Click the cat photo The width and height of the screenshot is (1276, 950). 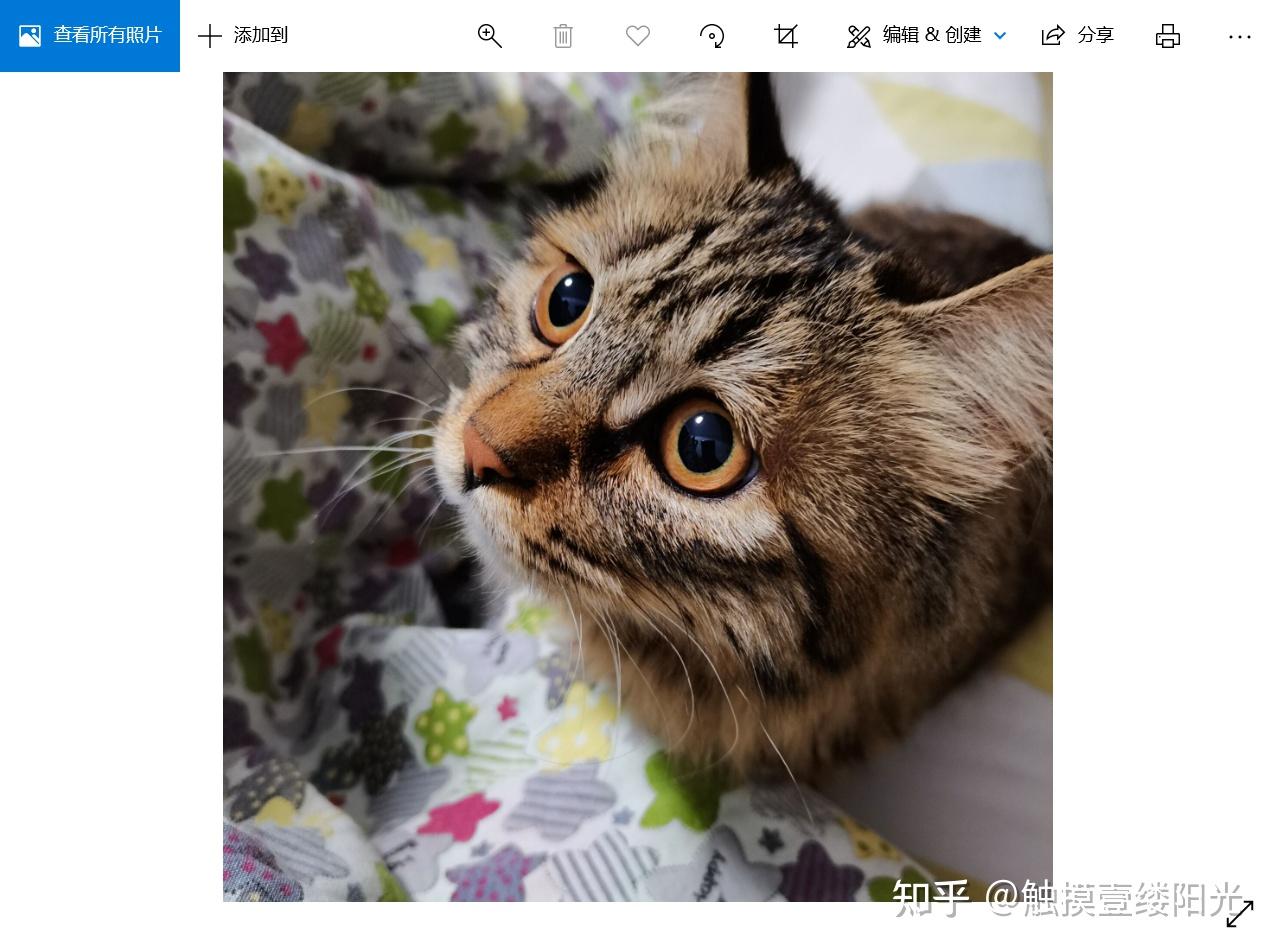[638, 487]
